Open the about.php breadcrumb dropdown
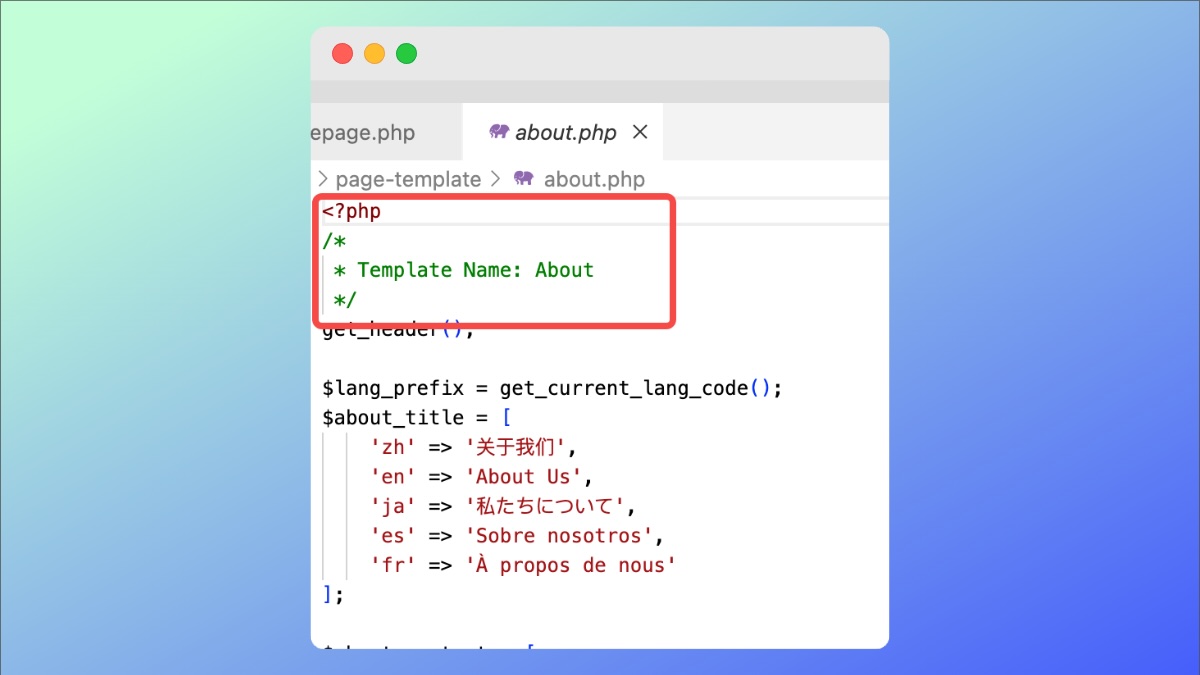Image resolution: width=1200 pixels, height=675 pixels. [594, 180]
